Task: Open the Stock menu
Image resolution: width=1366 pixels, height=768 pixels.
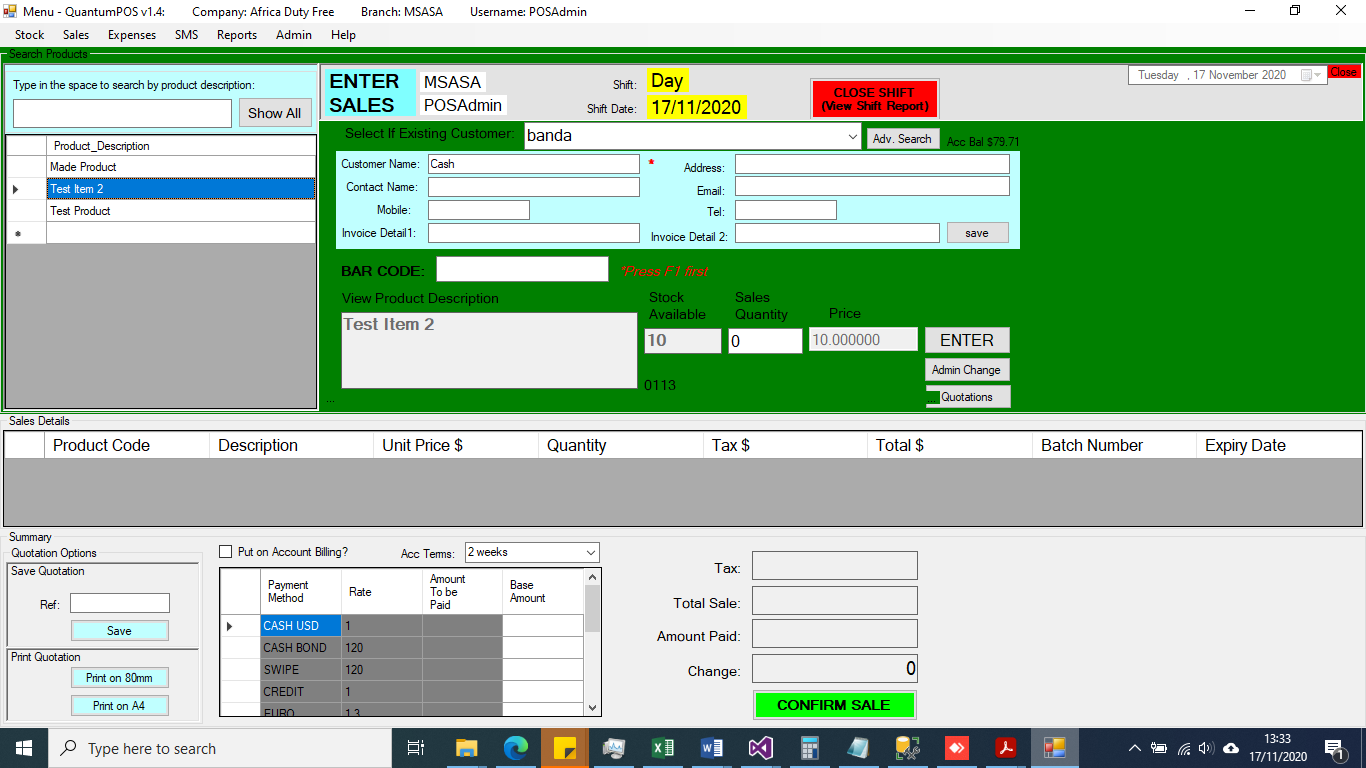Action: pyautogui.click(x=29, y=34)
